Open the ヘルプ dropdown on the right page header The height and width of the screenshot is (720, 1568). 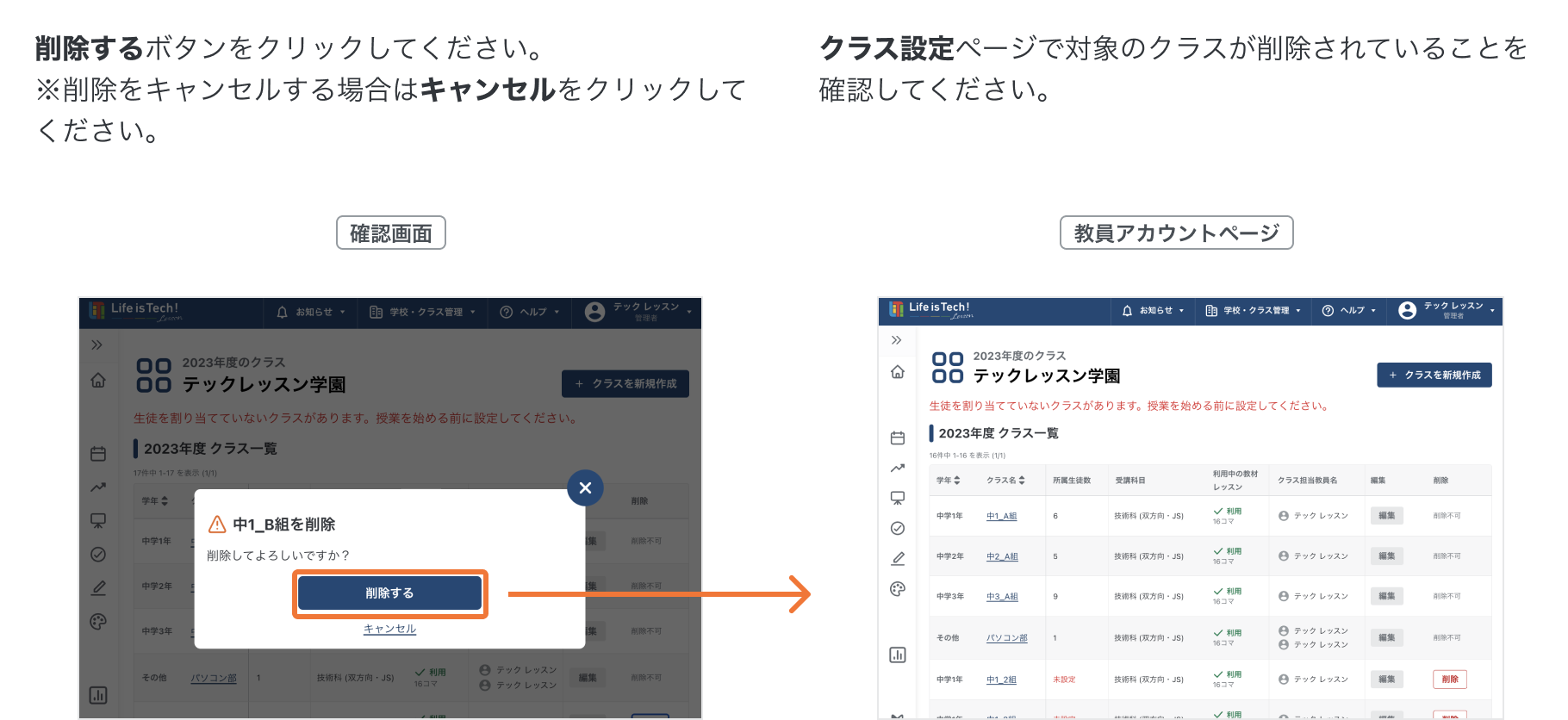pyautogui.click(x=1349, y=311)
